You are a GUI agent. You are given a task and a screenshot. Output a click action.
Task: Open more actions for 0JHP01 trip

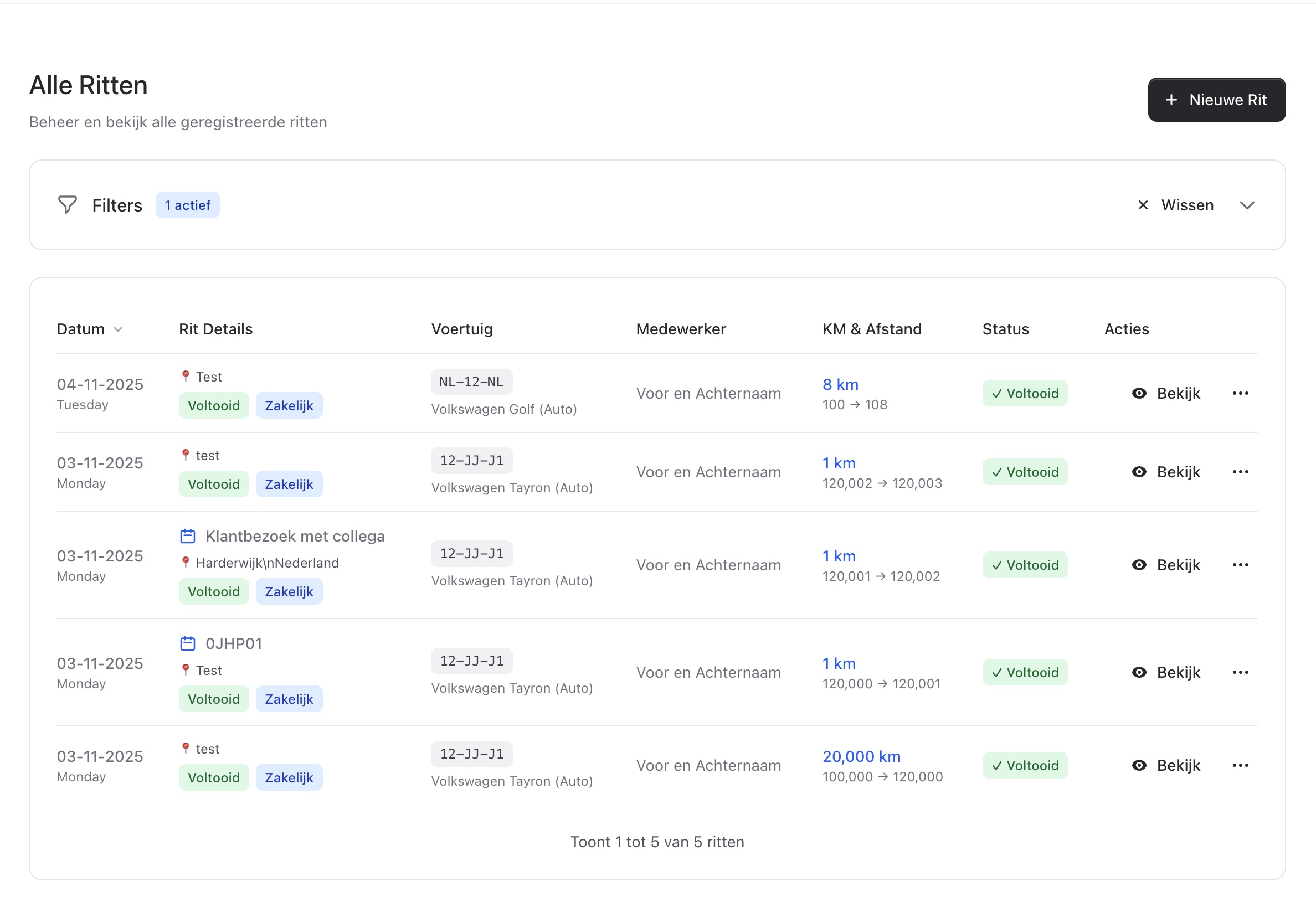1240,672
